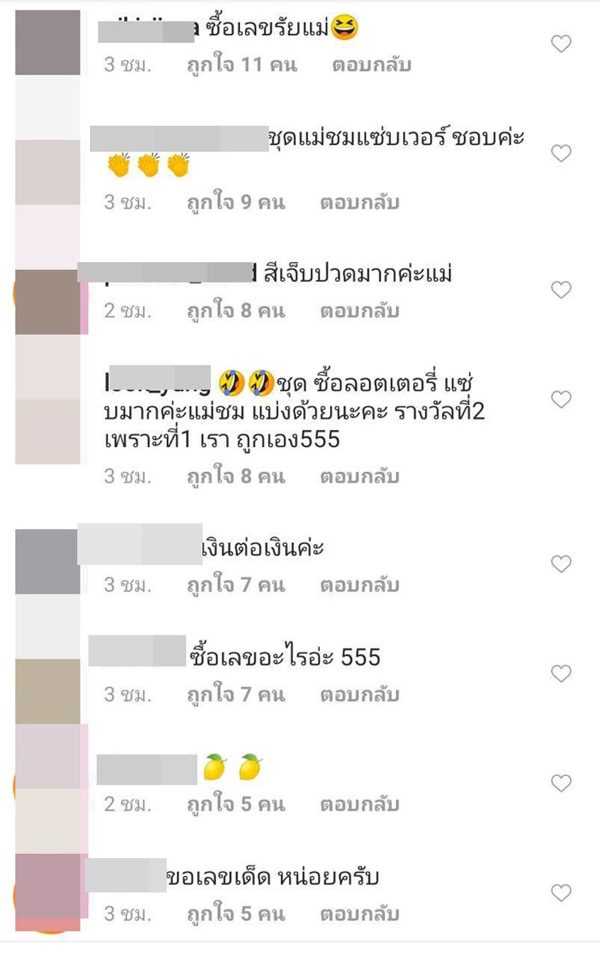Like the "เงินต่อเงินค่ะ" comment
Screen dimensions: 600x954
pos(561,564)
